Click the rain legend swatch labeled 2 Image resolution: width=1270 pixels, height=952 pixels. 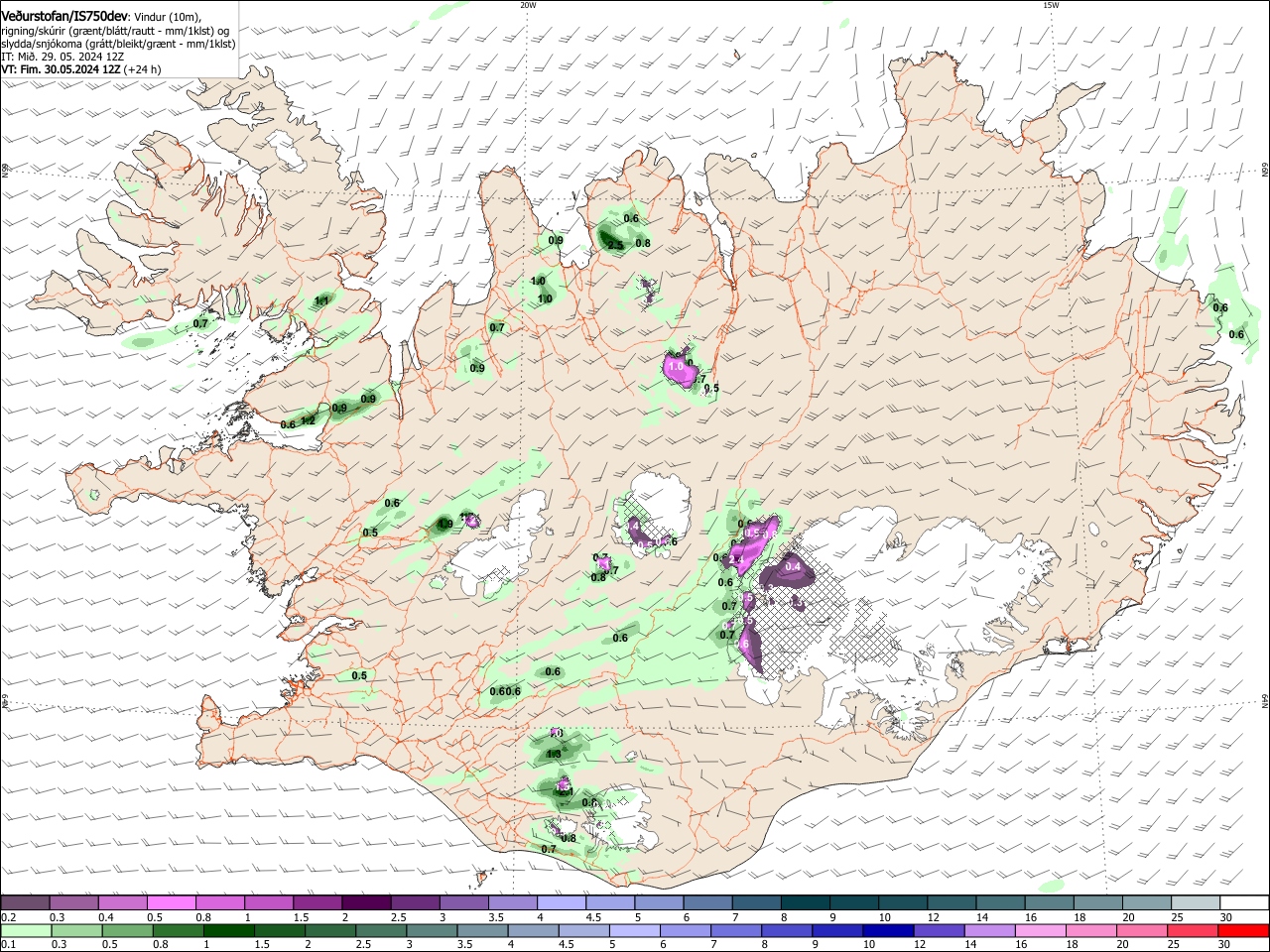330,931
